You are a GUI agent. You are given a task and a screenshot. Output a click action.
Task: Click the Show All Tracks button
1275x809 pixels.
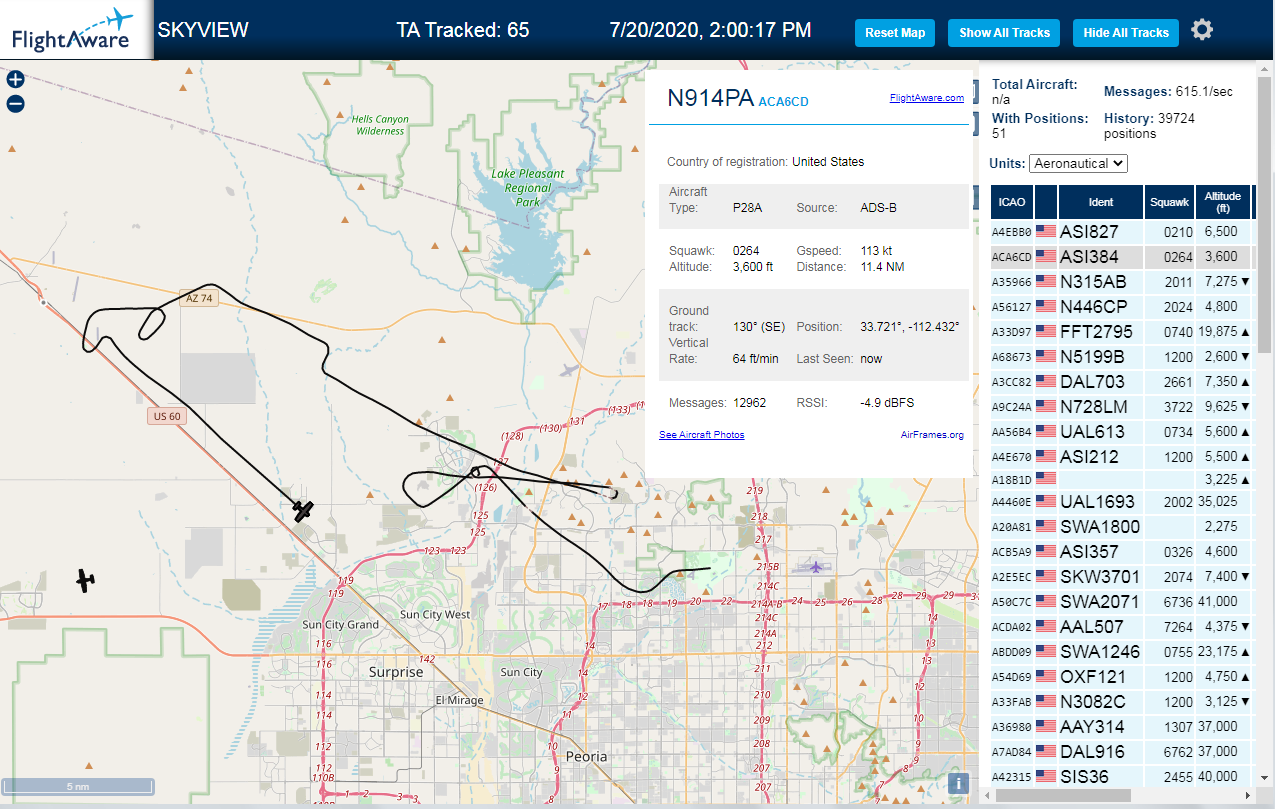(x=1004, y=32)
